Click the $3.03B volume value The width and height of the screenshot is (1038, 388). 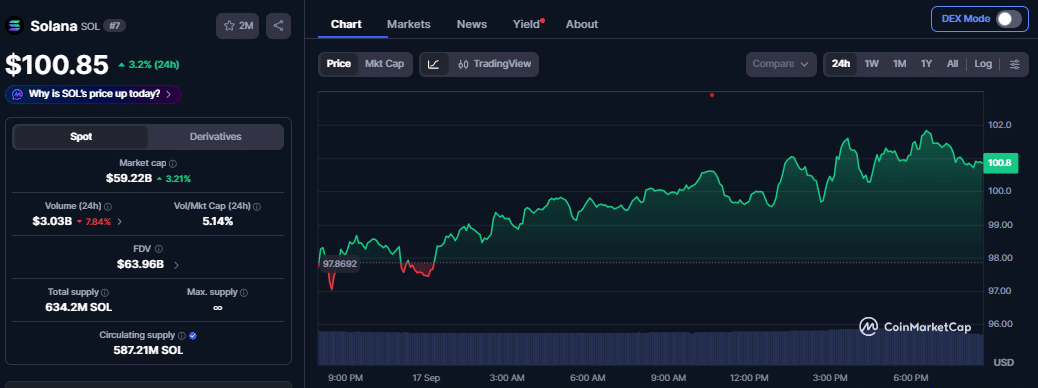coord(52,221)
